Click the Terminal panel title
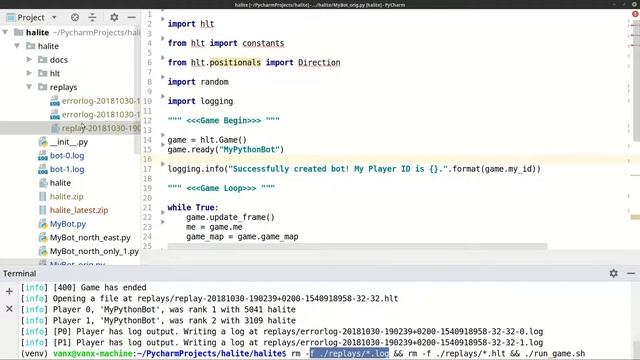Image resolution: width=640 pixels, height=360 pixels. pyautogui.click(x=20, y=273)
